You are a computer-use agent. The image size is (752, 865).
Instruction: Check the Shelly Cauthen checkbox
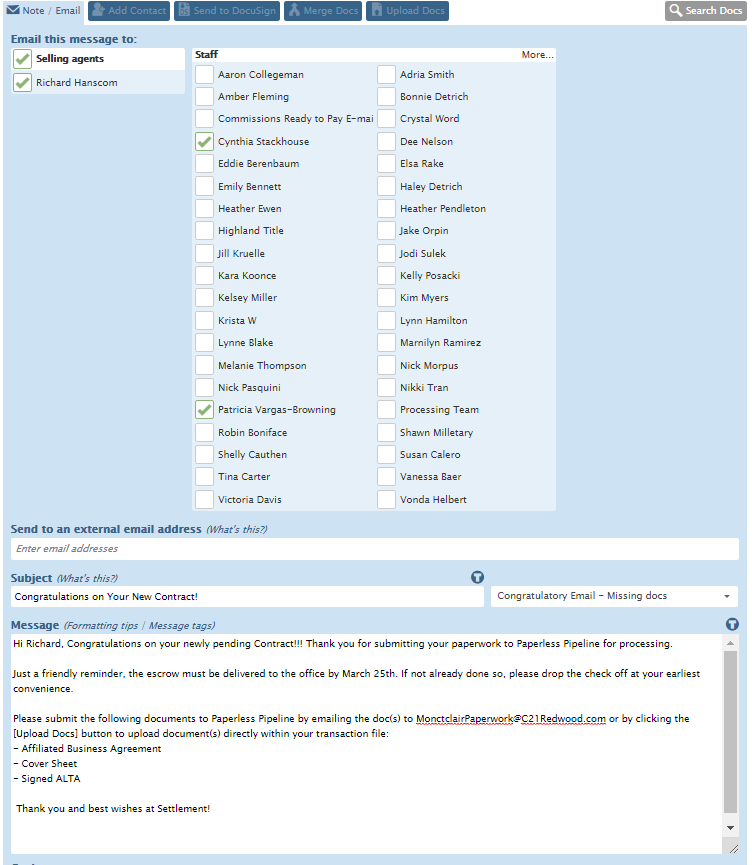[204, 455]
